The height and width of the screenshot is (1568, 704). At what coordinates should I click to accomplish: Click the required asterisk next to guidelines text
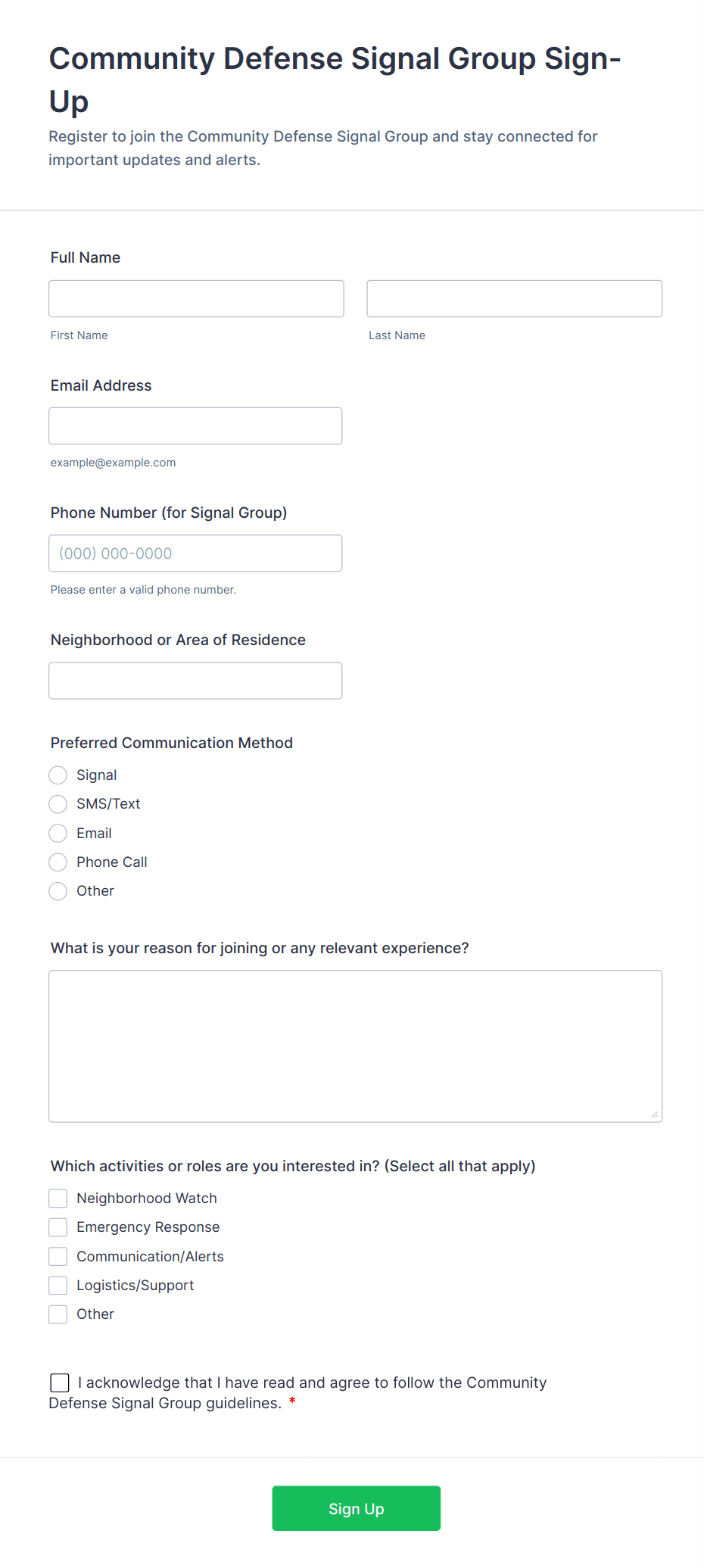[x=293, y=1402]
